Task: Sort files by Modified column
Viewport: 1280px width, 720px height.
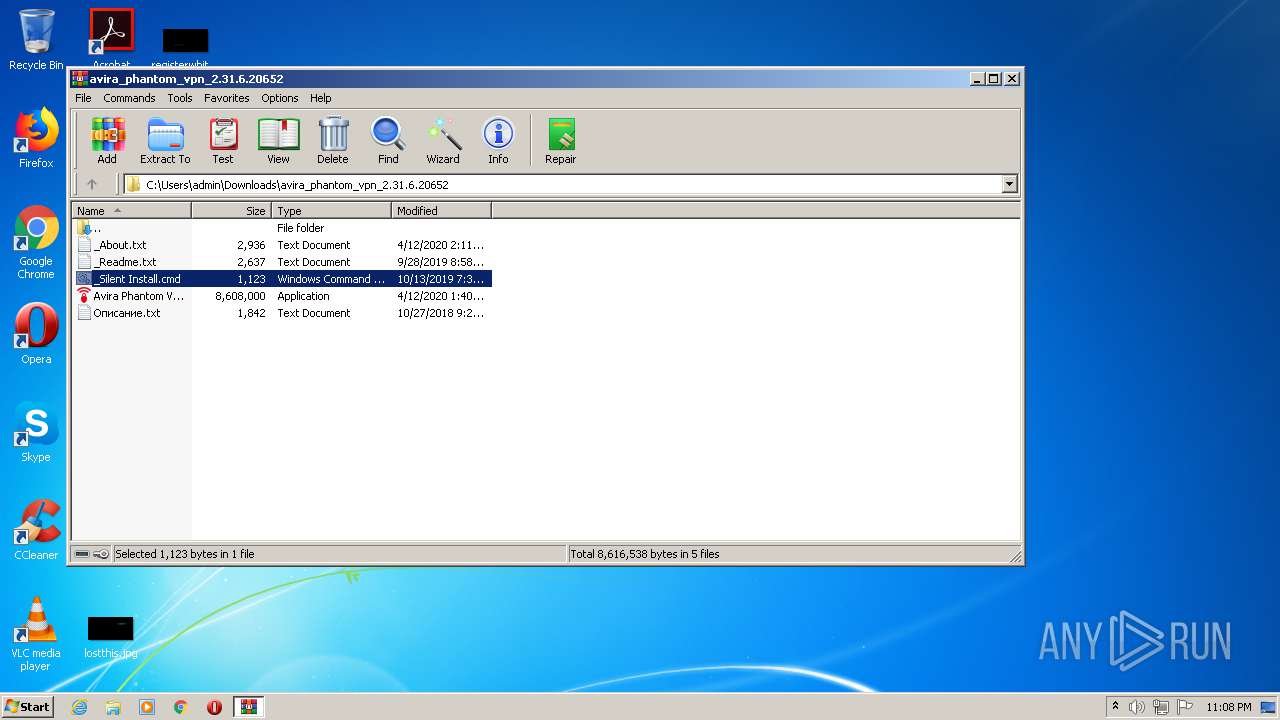Action: [x=441, y=211]
